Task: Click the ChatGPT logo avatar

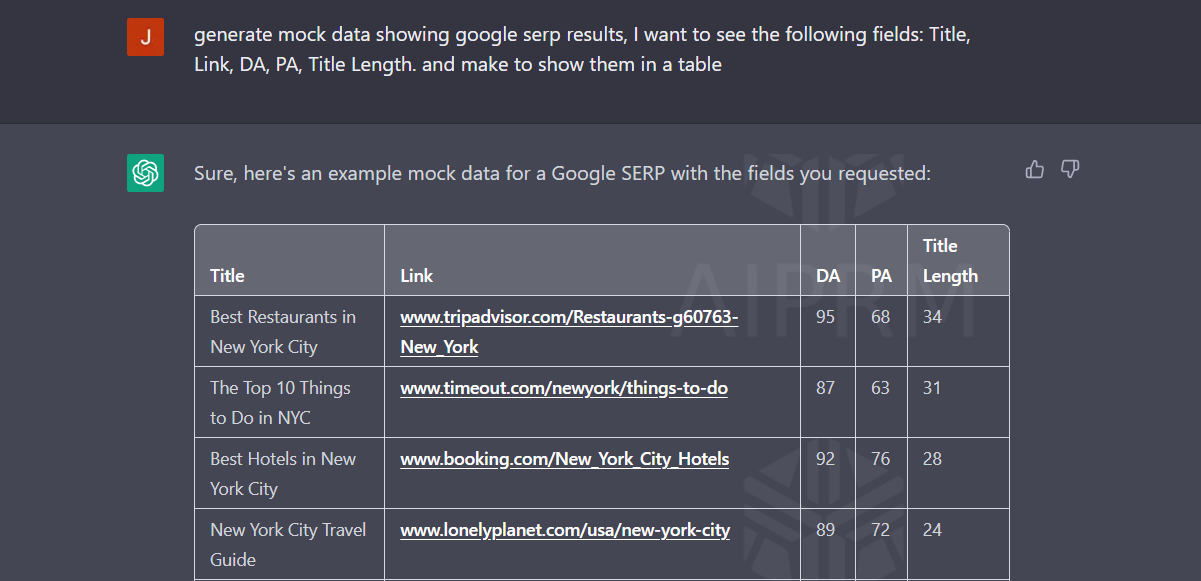Action: [x=145, y=173]
